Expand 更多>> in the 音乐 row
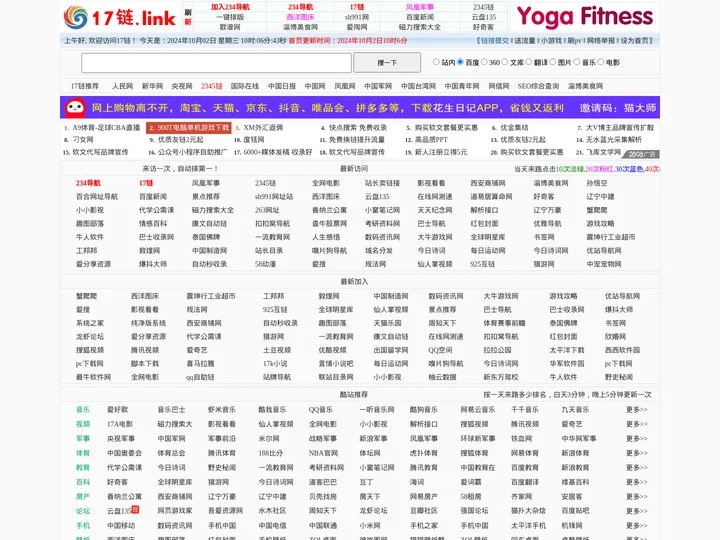This screenshot has height=540, width=720. pos(636,410)
